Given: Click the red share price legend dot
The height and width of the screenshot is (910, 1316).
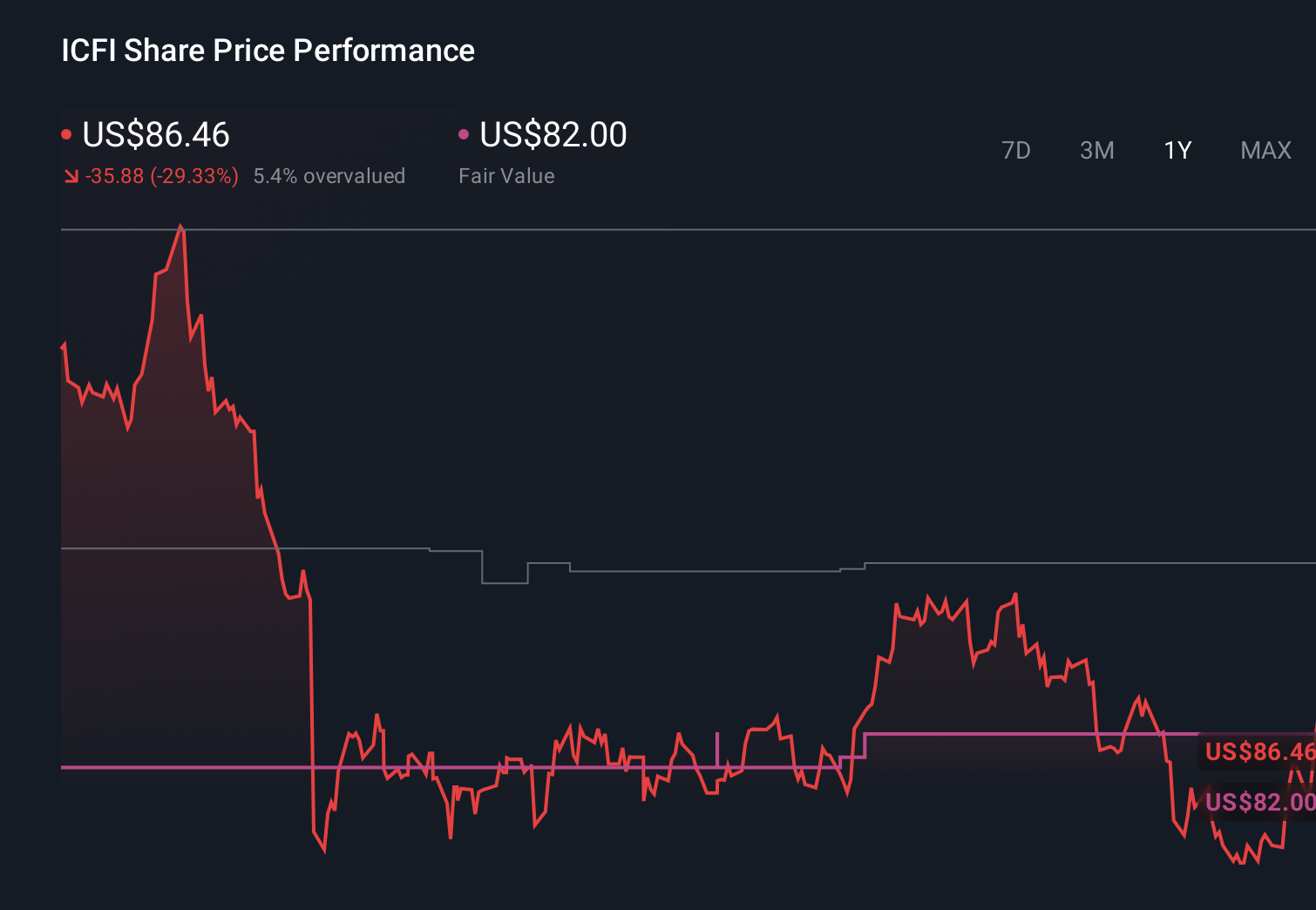Looking at the screenshot, I should 66,132.
